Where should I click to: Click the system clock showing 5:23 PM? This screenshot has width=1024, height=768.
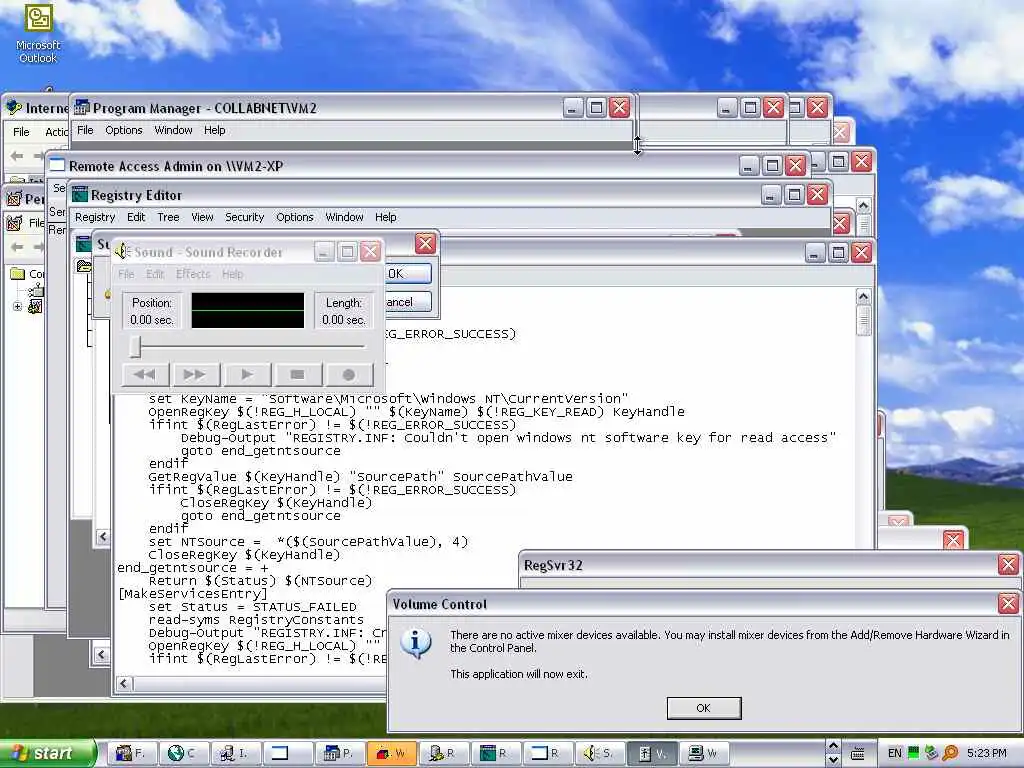tap(986, 753)
